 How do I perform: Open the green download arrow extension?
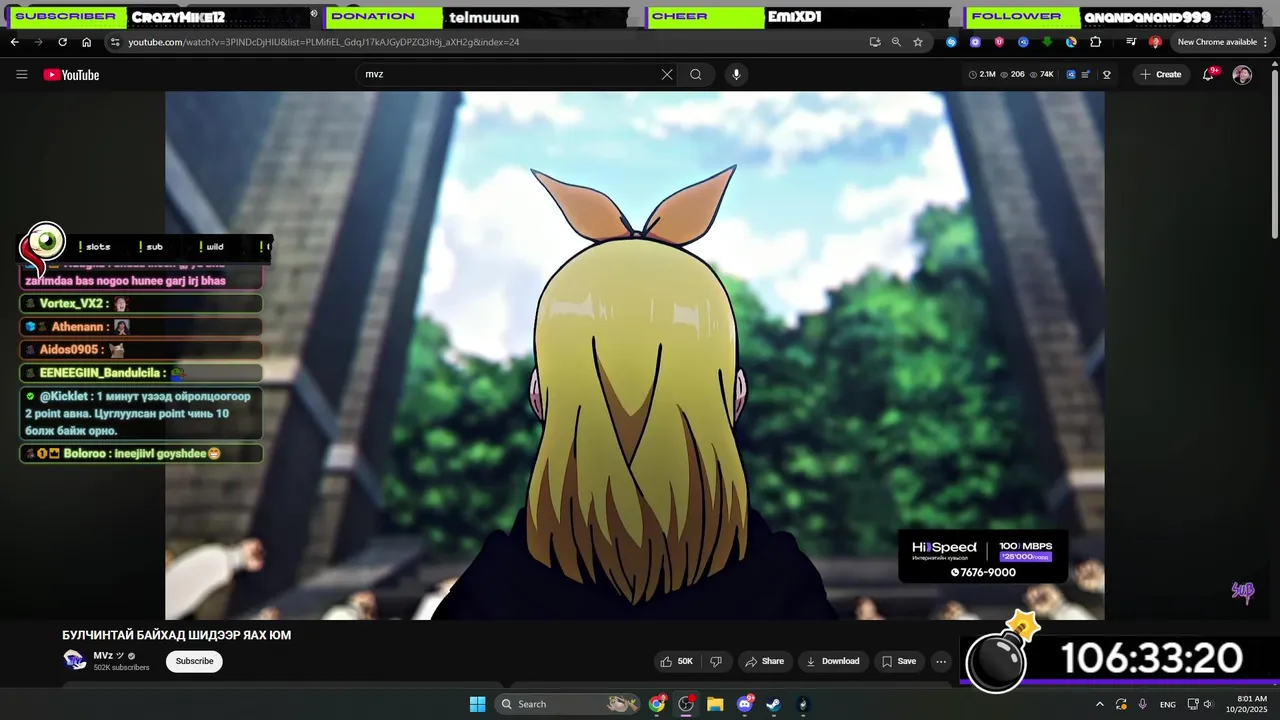(x=1047, y=42)
